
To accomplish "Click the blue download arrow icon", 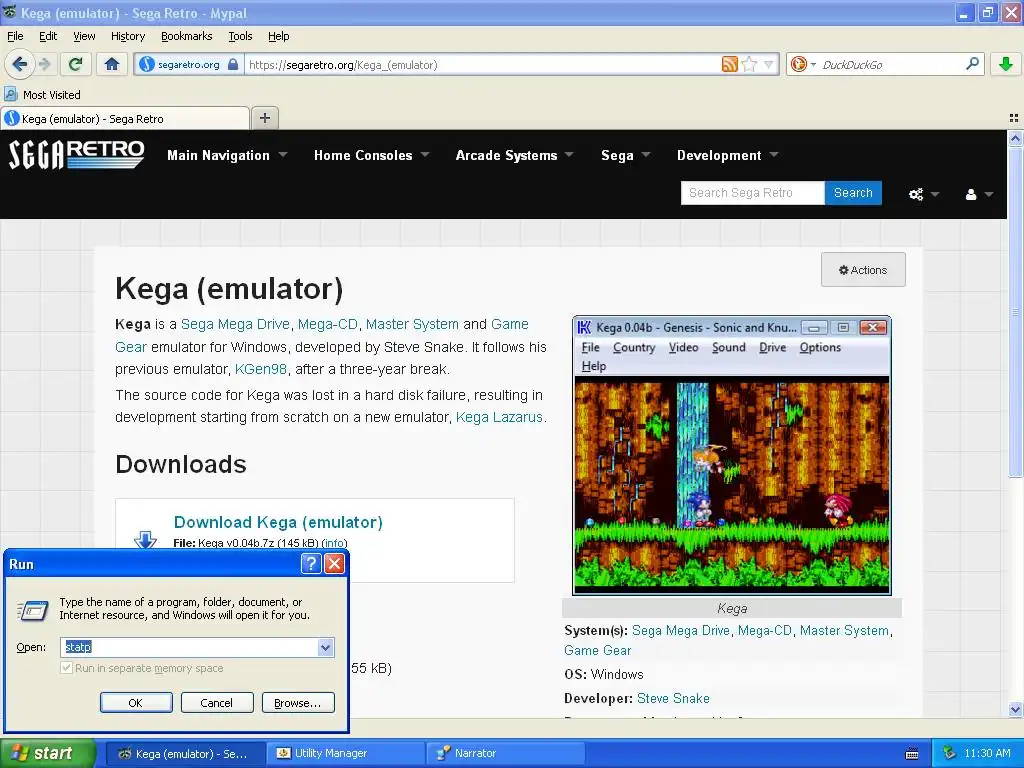I will [x=145, y=539].
